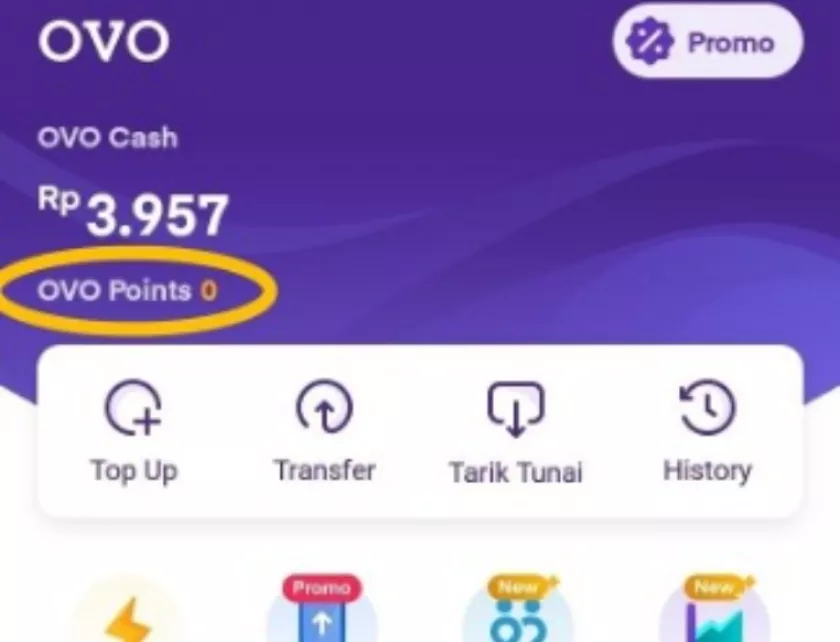Viewport: 840px width, 642px height.
Task: Tap the Transfer up-arrow icon
Action: pyautogui.click(x=325, y=407)
